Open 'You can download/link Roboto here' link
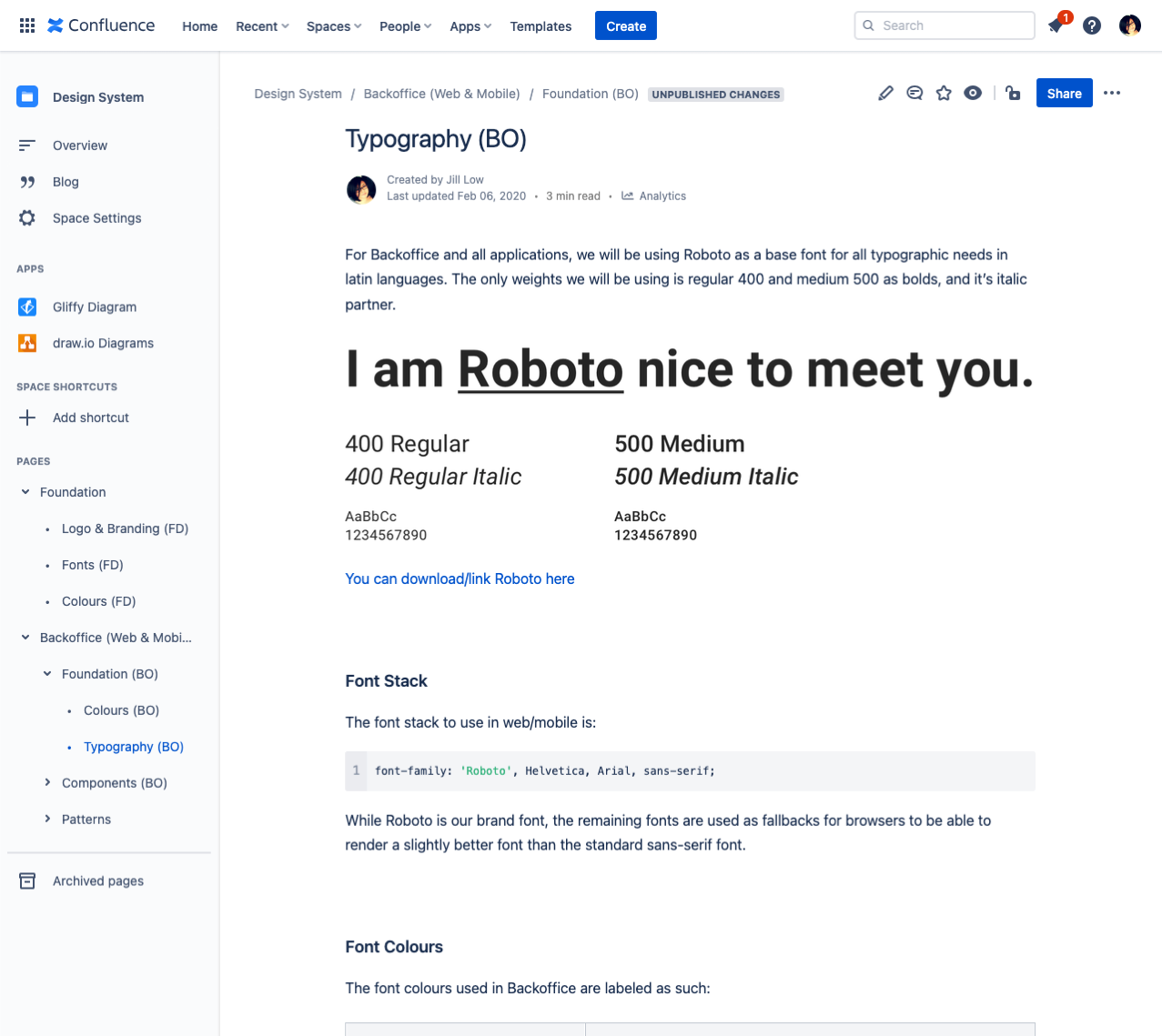Screen dimensions: 1162x1036 click(x=460, y=578)
